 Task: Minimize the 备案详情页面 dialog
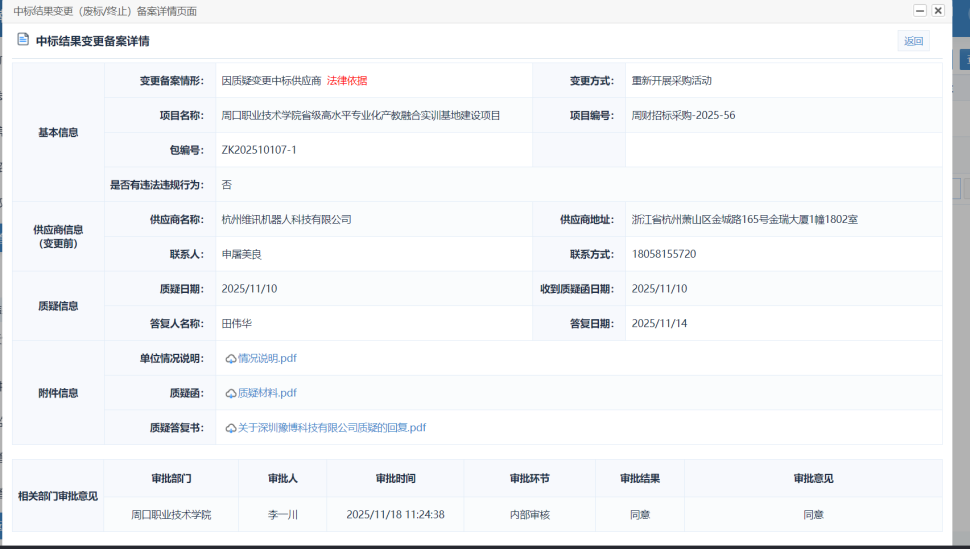(x=919, y=10)
